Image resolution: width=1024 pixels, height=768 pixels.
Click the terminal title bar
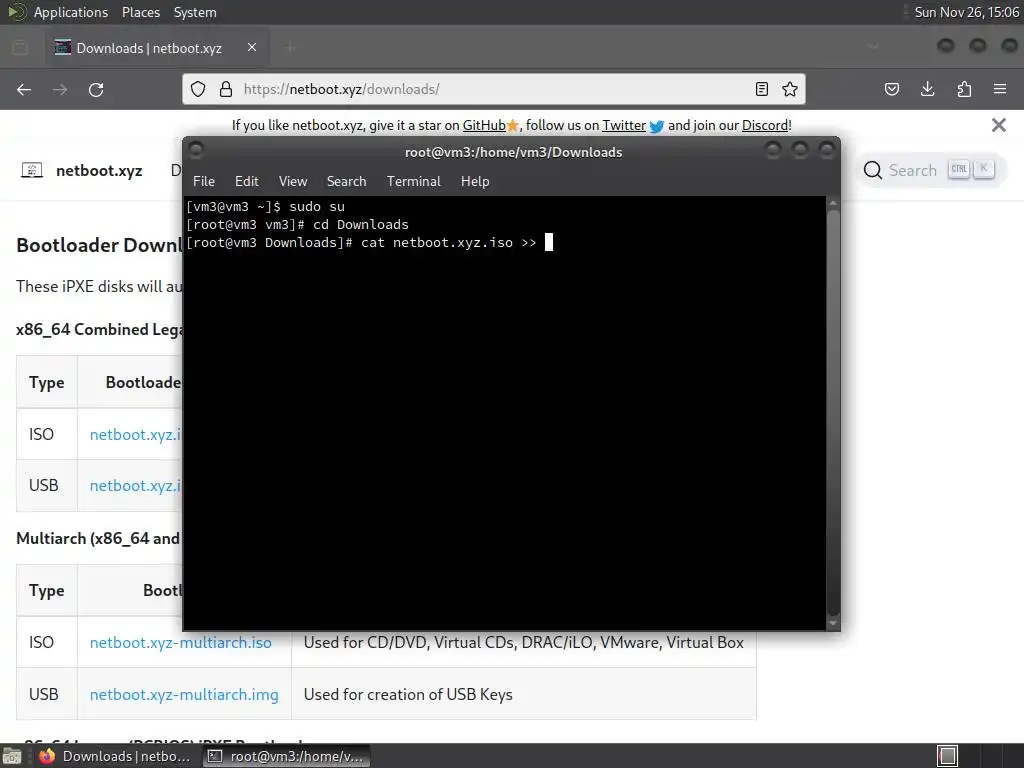(513, 152)
